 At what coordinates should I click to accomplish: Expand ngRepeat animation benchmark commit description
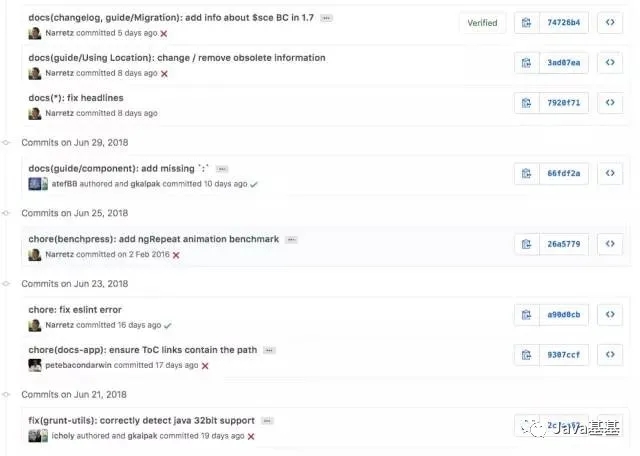291,240
